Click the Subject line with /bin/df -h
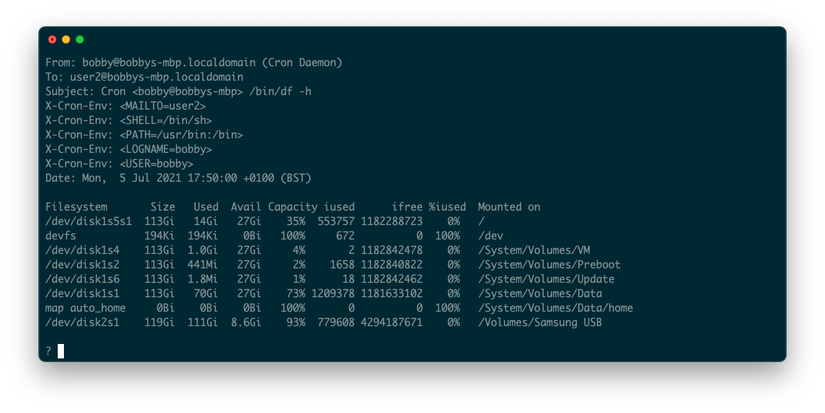 (x=178, y=92)
